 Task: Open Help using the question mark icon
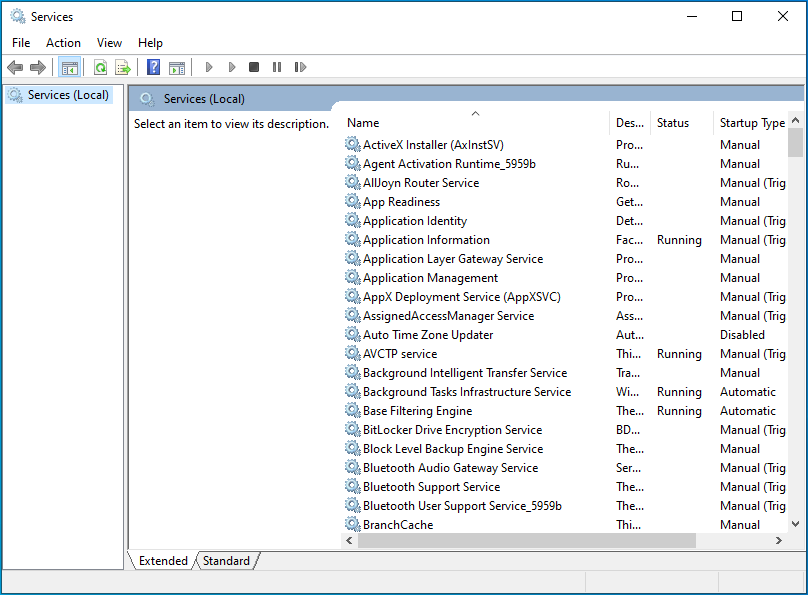click(153, 67)
